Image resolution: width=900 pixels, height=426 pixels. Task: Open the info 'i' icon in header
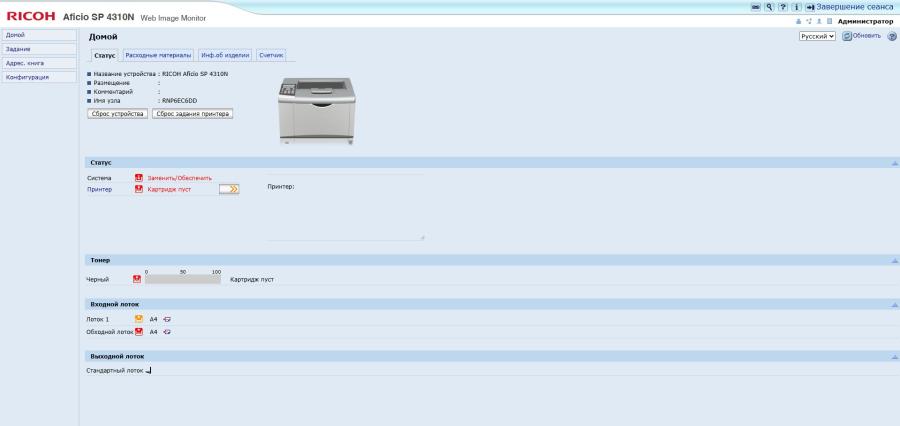[796, 7]
